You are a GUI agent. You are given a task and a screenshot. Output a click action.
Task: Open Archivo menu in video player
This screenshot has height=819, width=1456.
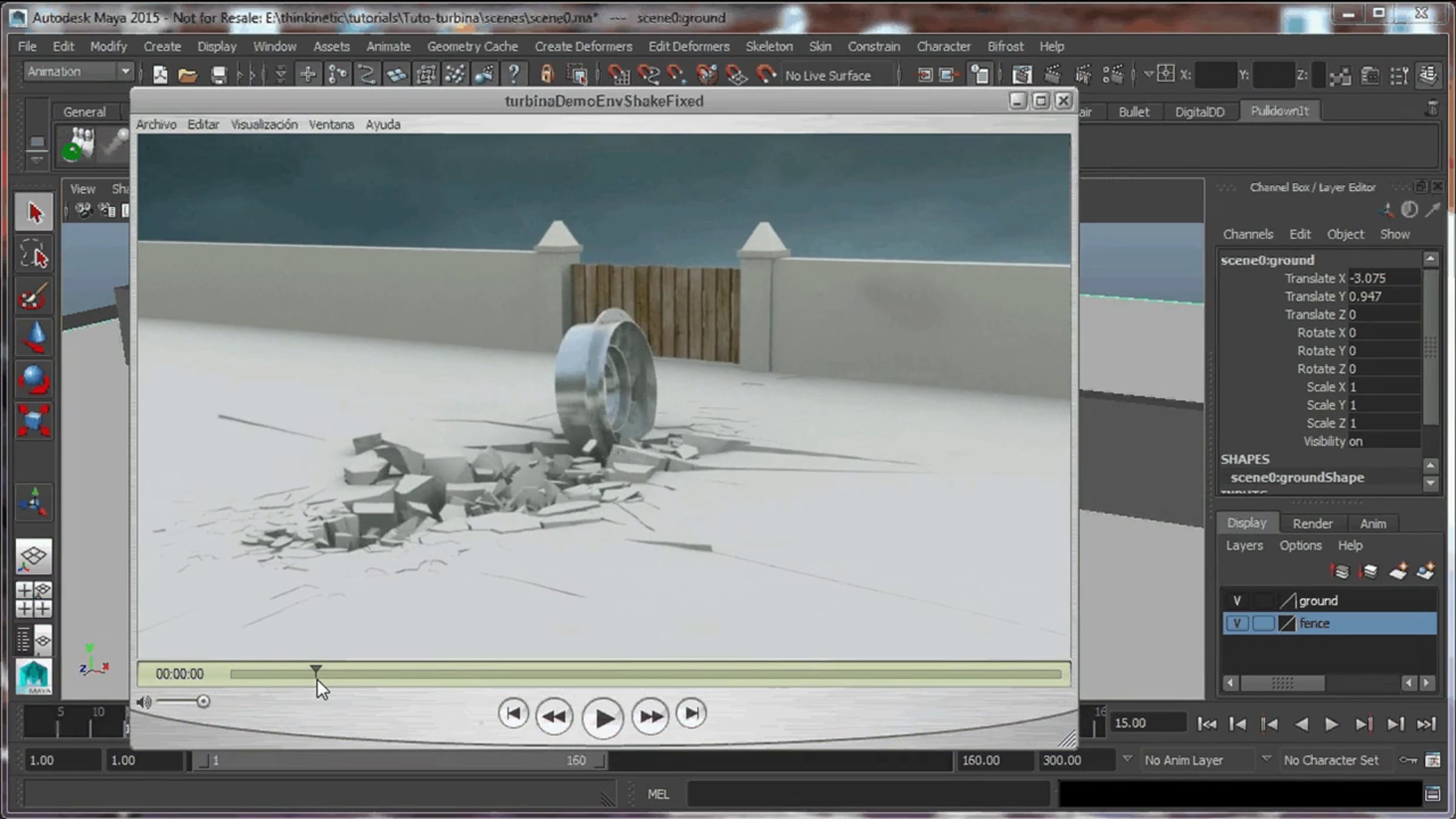click(156, 124)
